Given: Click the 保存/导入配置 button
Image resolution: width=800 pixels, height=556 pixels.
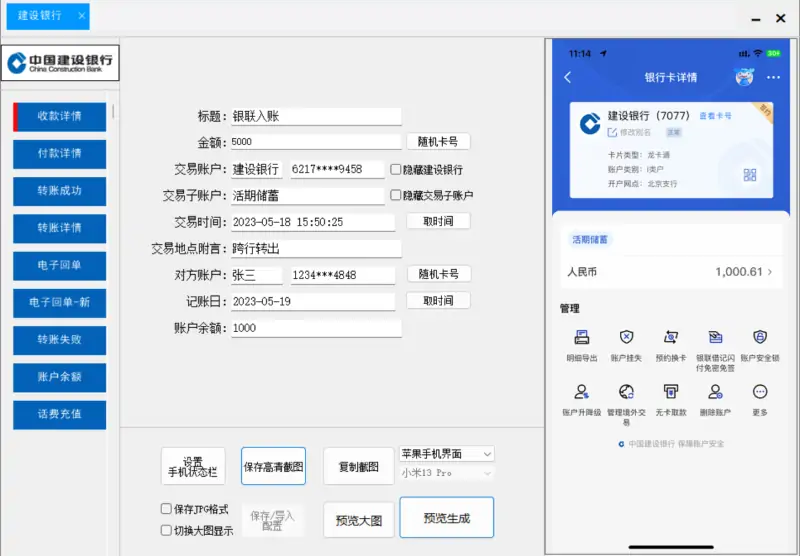Looking at the screenshot, I should coord(272,520).
